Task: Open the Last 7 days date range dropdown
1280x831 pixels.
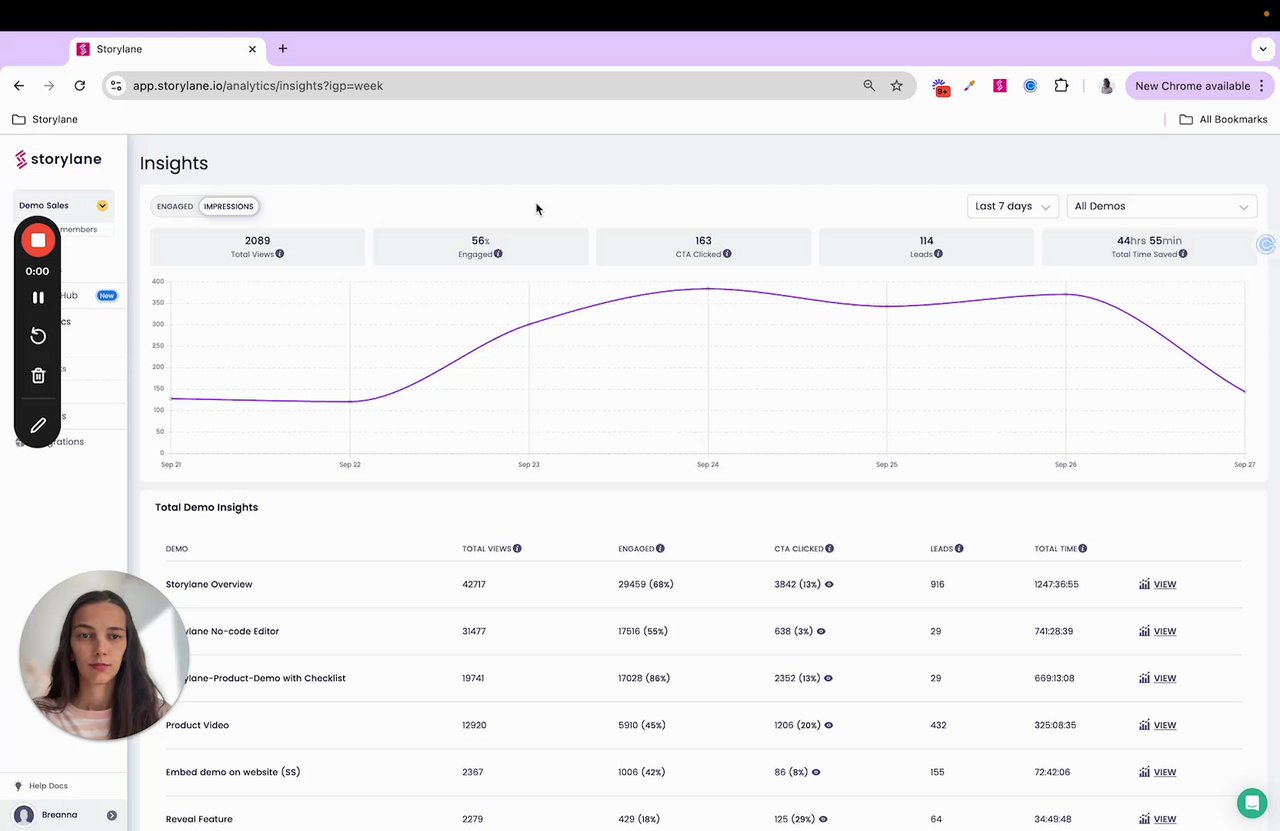Action: click(1013, 206)
